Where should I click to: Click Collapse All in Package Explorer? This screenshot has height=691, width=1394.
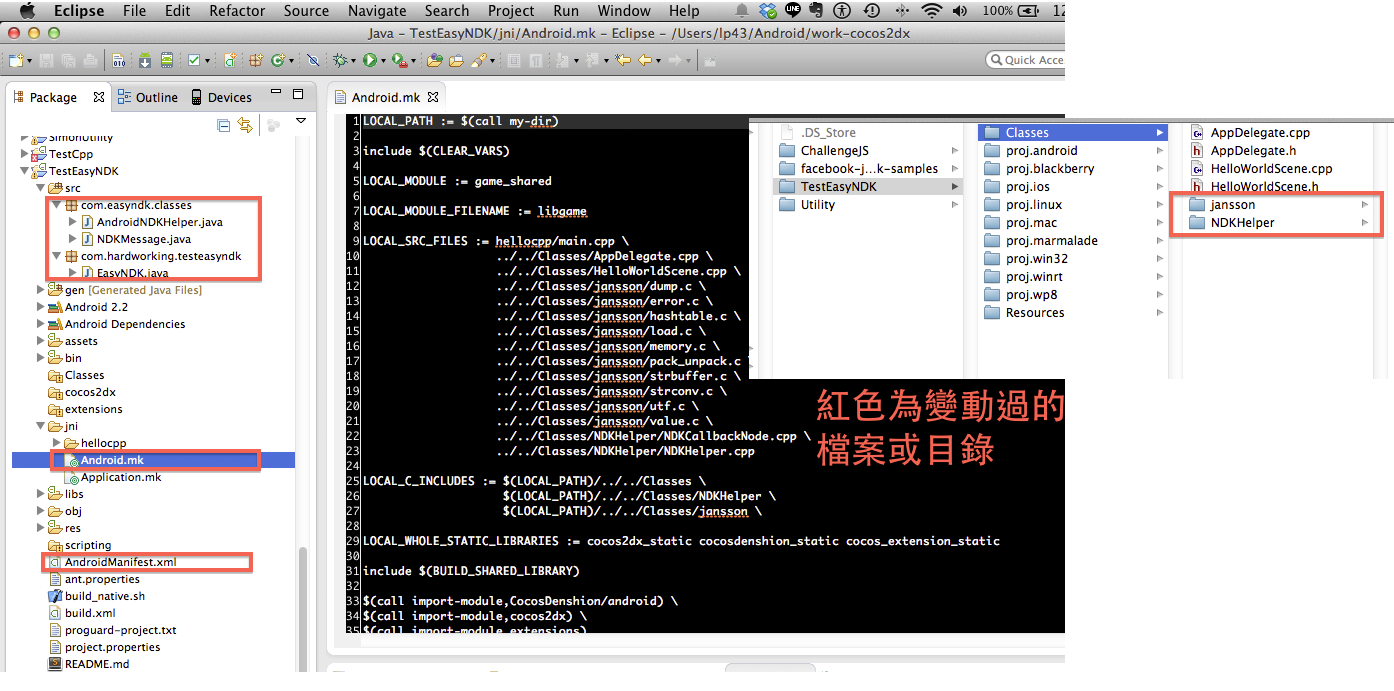coord(224,125)
